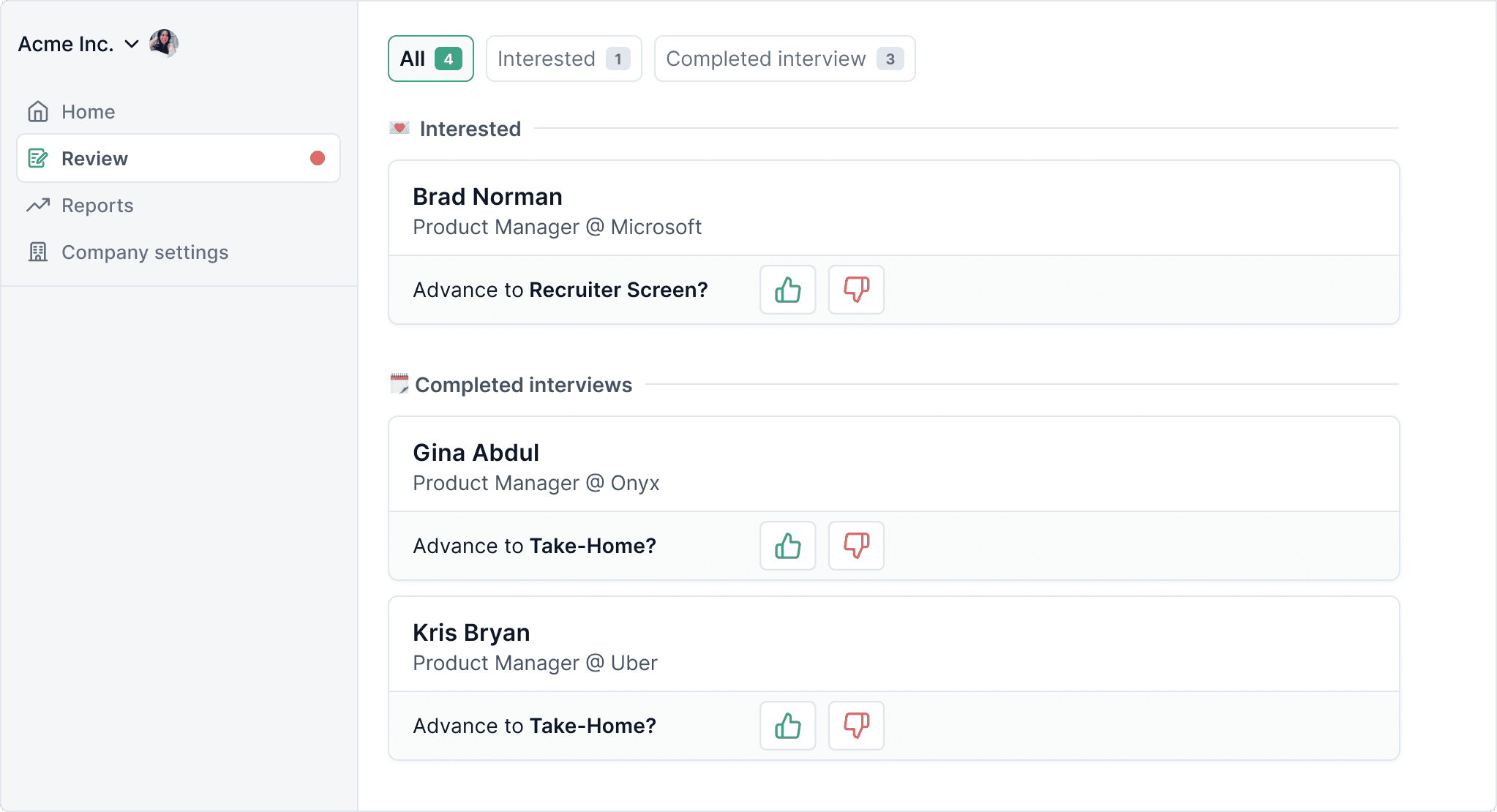Thumbs down Kris Bryan's advancement
Image resolution: width=1497 pixels, height=812 pixels.
(x=856, y=726)
